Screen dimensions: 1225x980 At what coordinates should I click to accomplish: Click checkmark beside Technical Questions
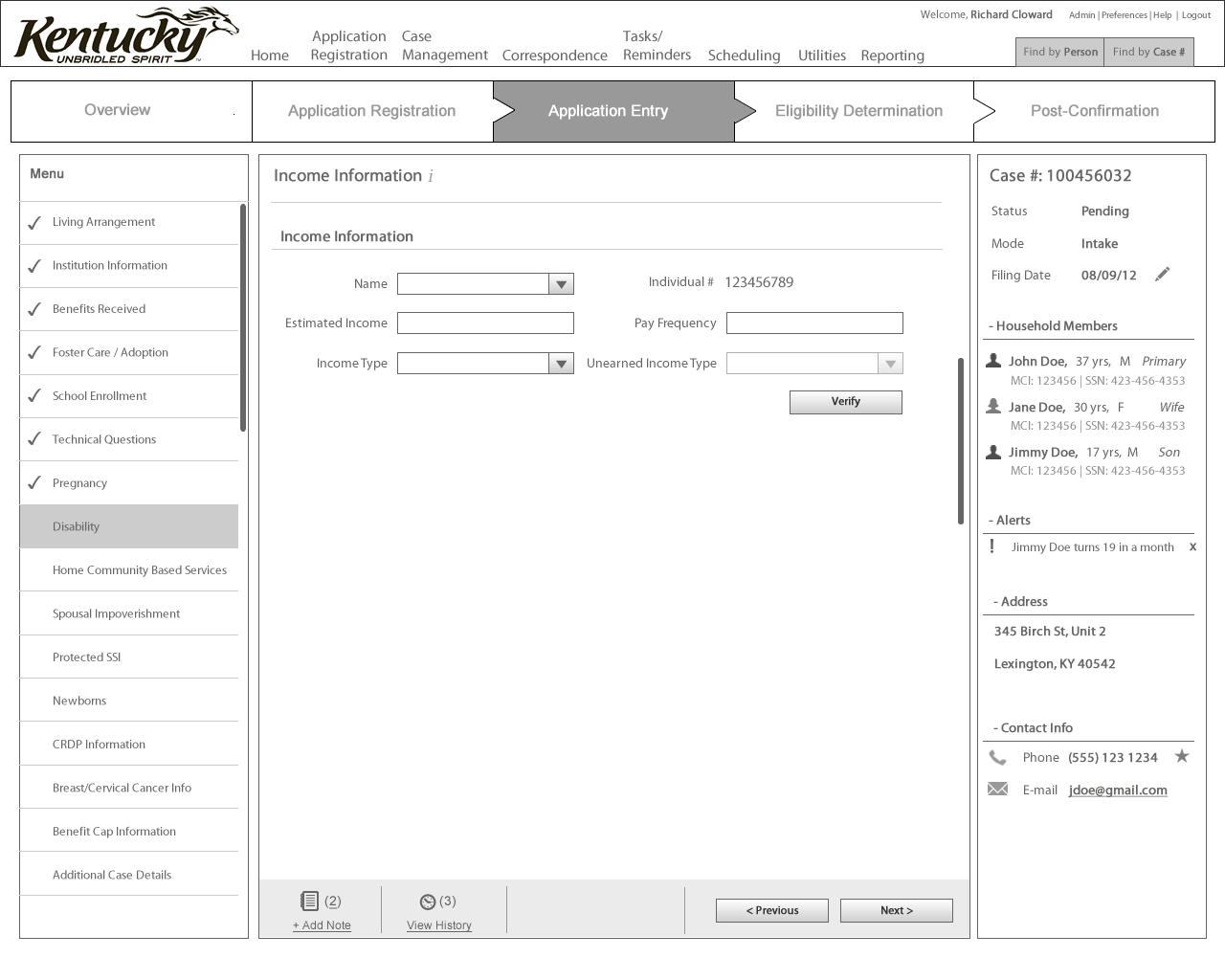click(34, 439)
